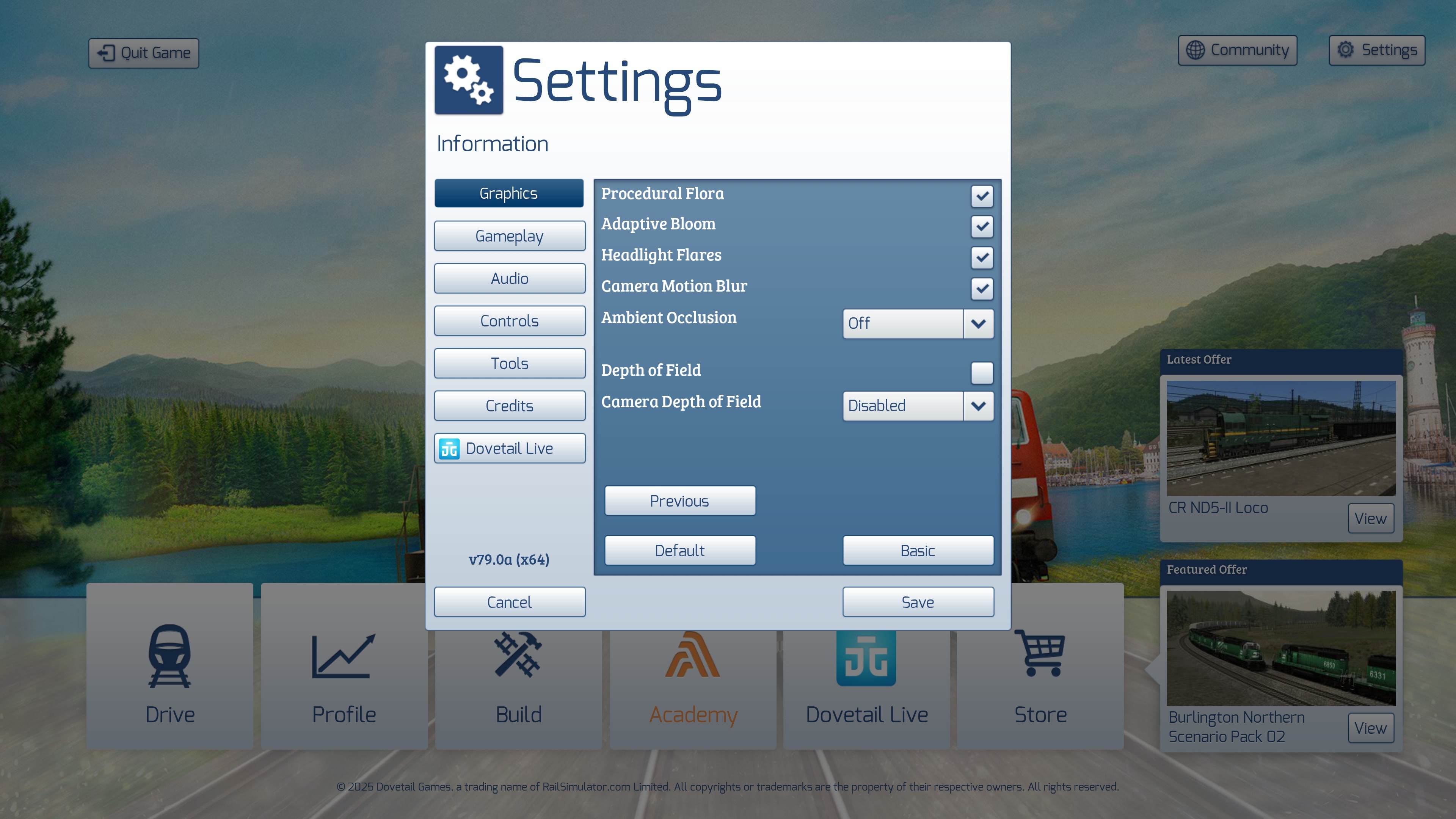The width and height of the screenshot is (1456, 819).
Task: Reset graphics with the Default button
Action: pyautogui.click(x=680, y=551)
